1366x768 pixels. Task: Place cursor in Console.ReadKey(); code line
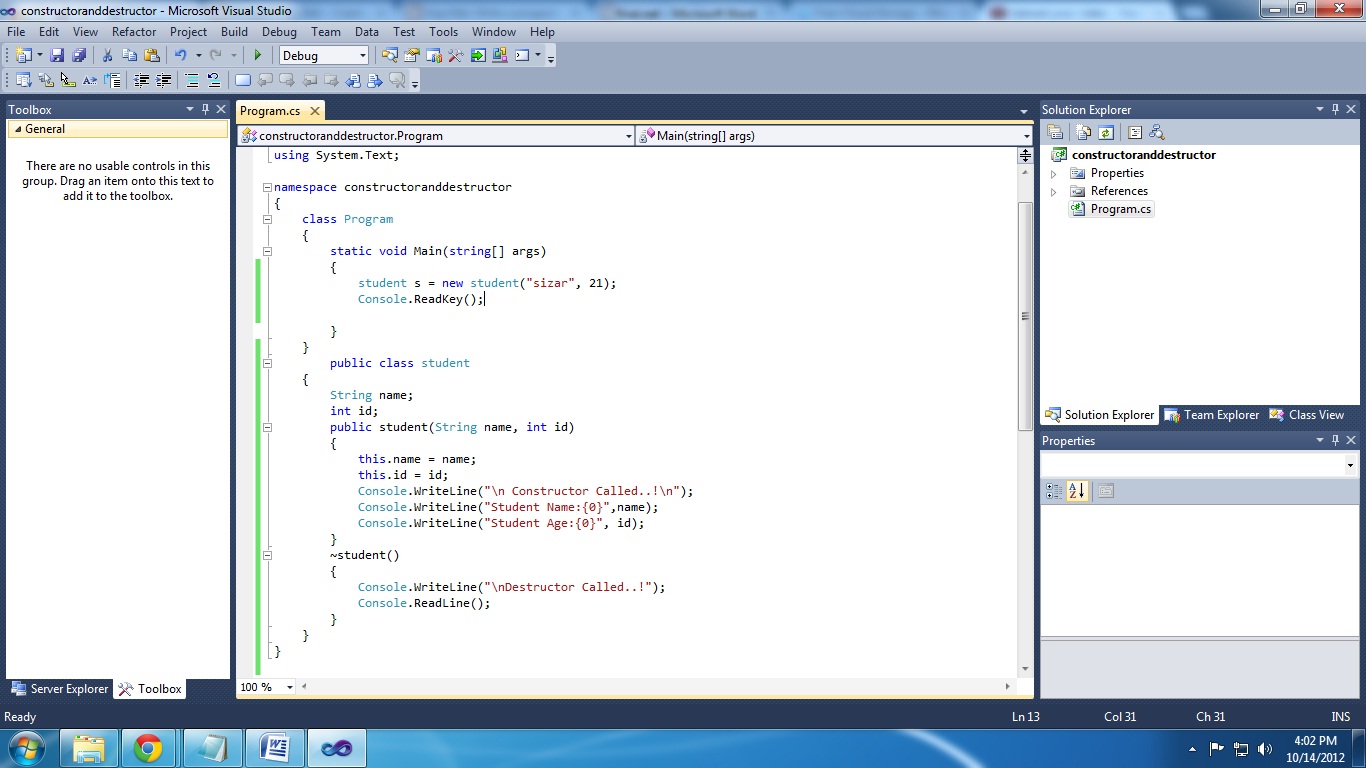click(x=421, y=299)
